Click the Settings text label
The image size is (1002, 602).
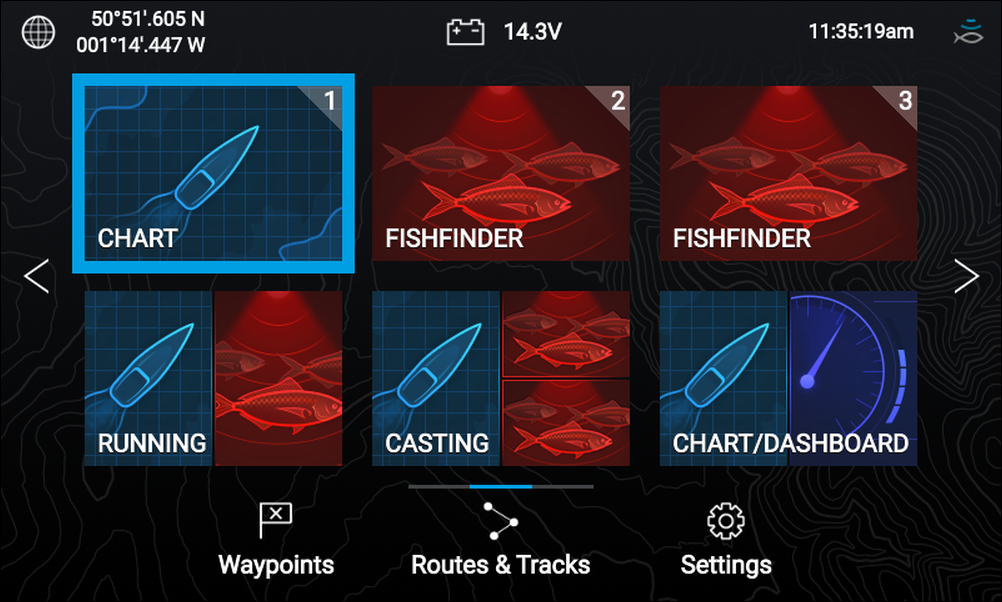726,566
